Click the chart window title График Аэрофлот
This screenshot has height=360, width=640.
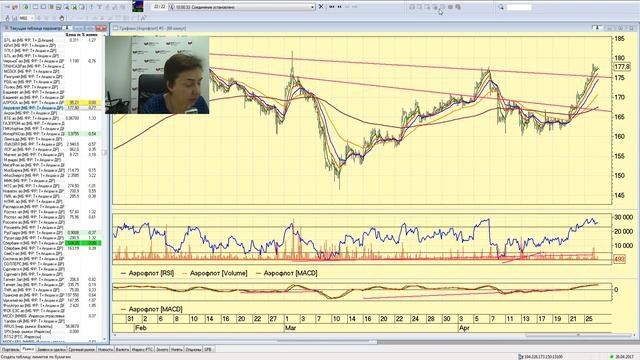click(153, 28)
